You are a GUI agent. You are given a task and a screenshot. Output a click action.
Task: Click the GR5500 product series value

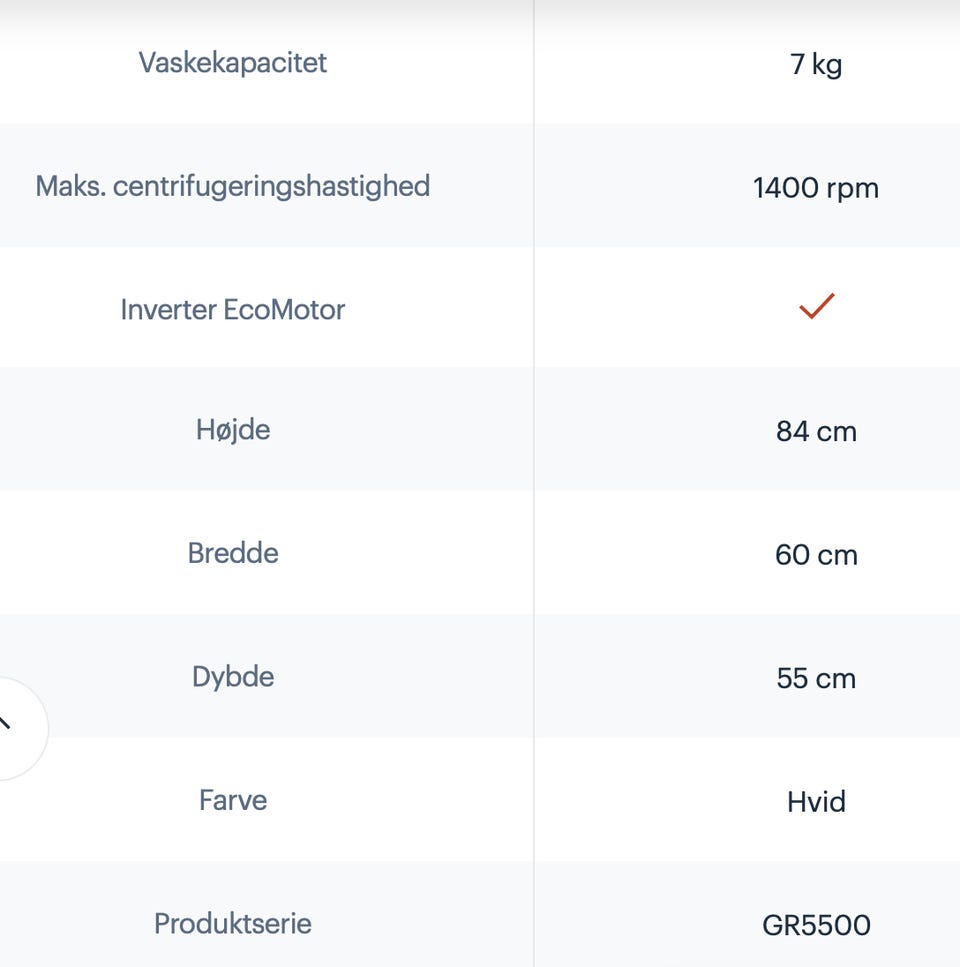(816, 925)
